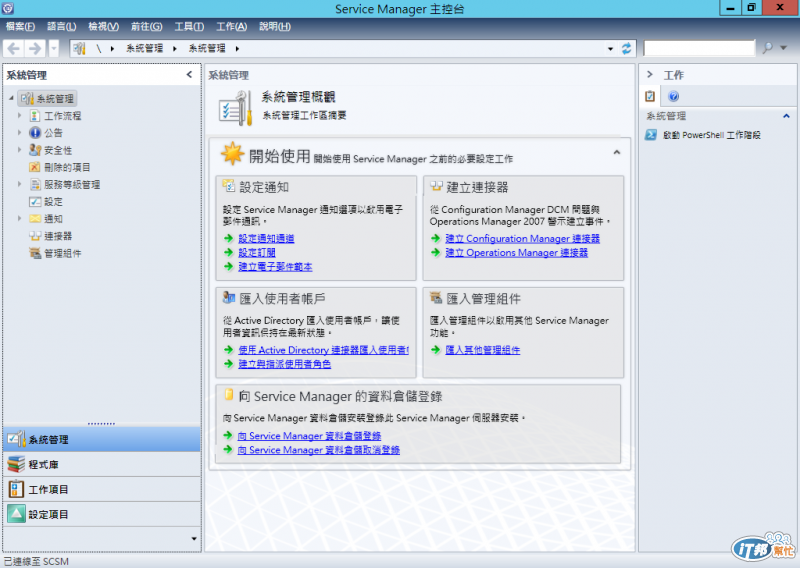Select 連接器 in the tree

(58, 236)
